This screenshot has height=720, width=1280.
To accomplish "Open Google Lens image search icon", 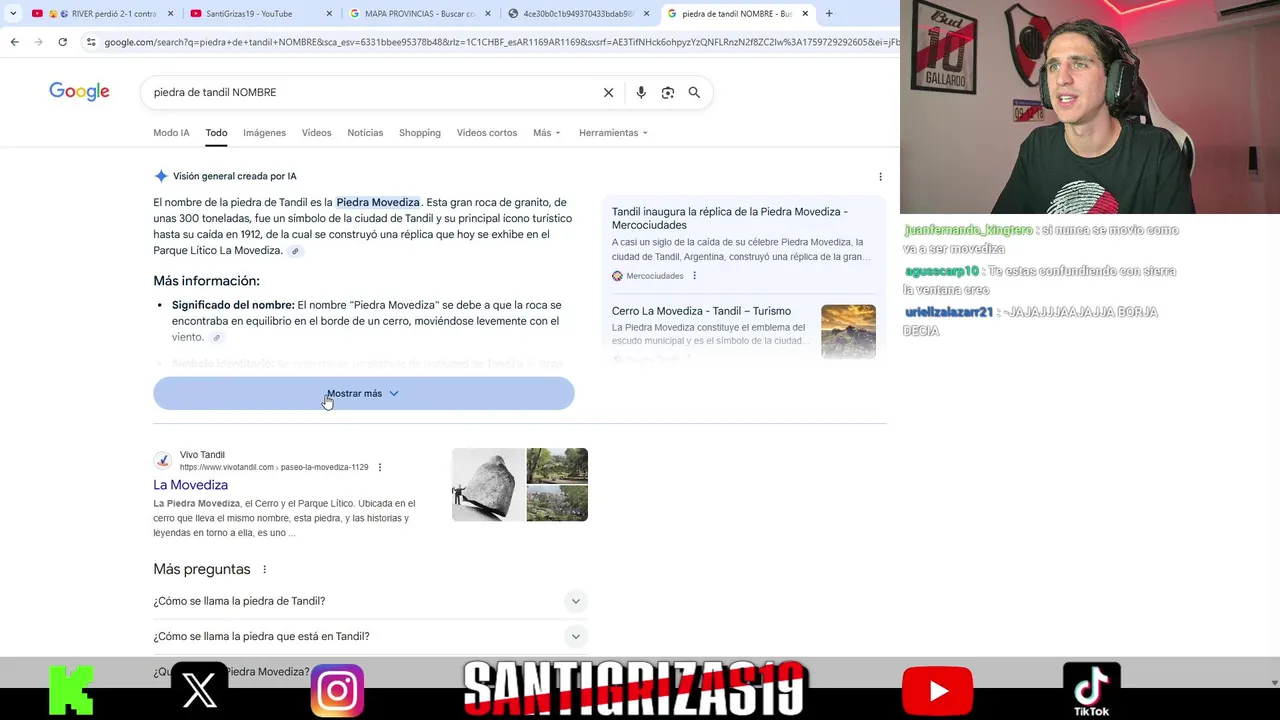I will (x=667, y=92).
